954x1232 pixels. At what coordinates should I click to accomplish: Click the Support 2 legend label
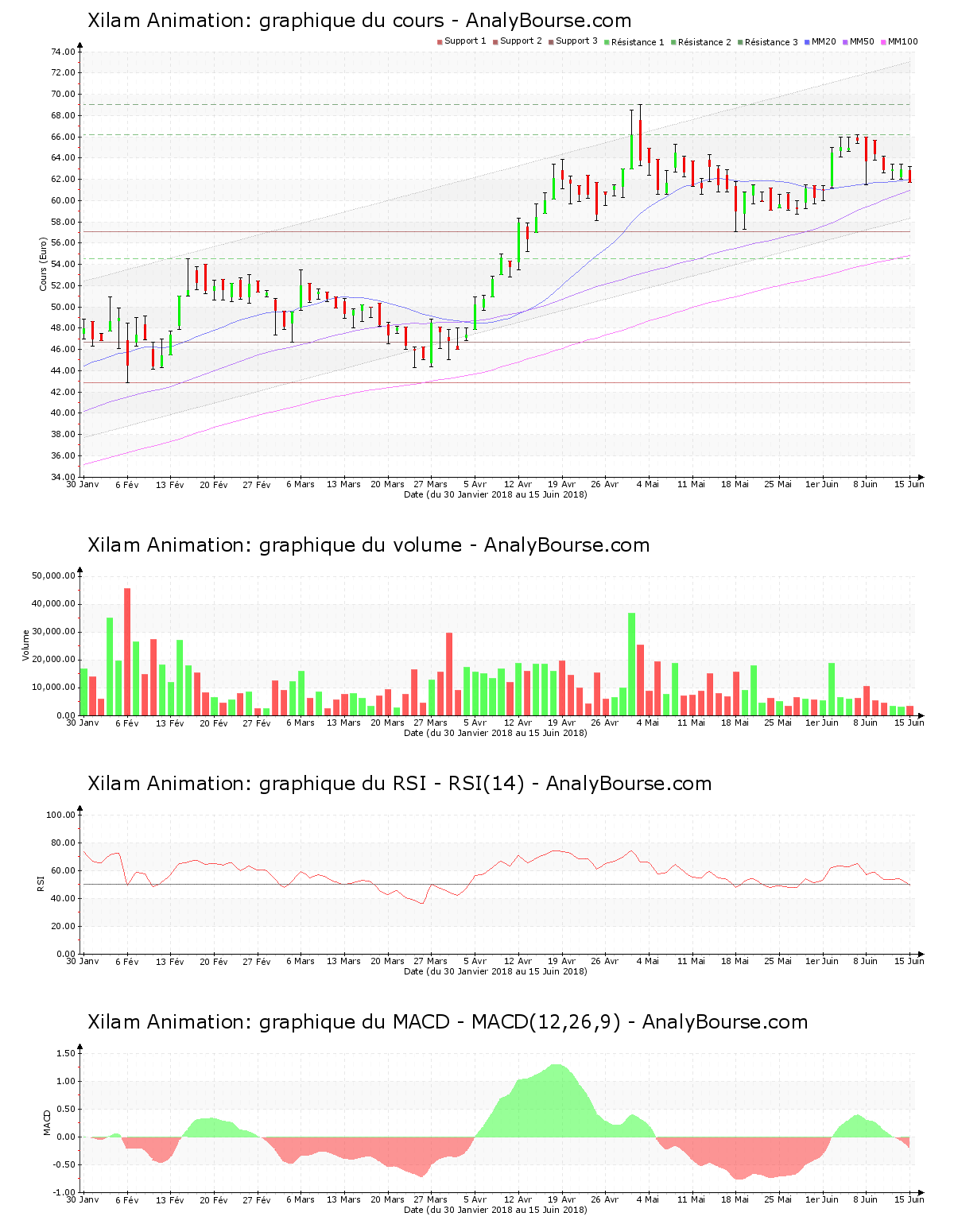[x=521, y=41]
